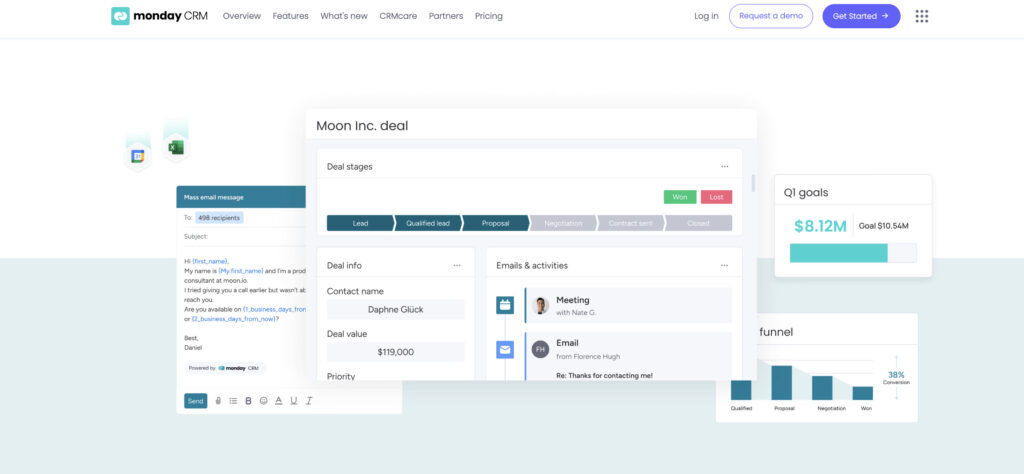
Task: Toggle underline formatting in email editor
Action: [294, 401]
